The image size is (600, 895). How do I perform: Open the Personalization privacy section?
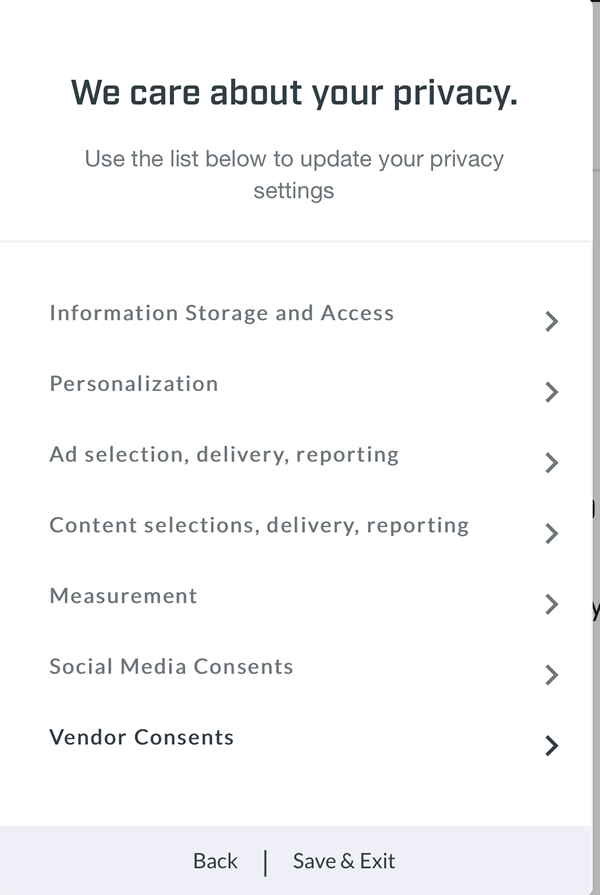(x=134, y=384)
